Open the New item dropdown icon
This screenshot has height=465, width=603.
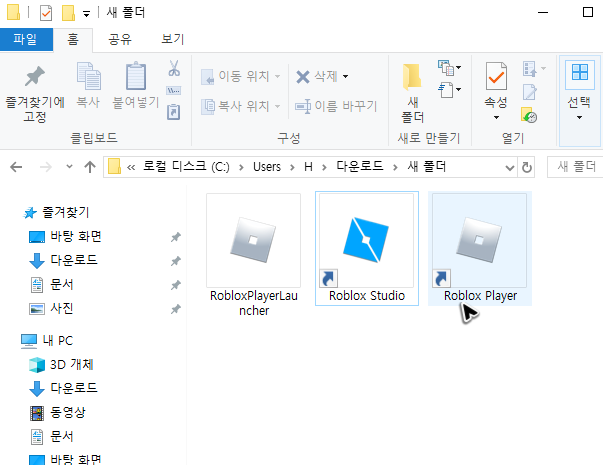point(449,68)
